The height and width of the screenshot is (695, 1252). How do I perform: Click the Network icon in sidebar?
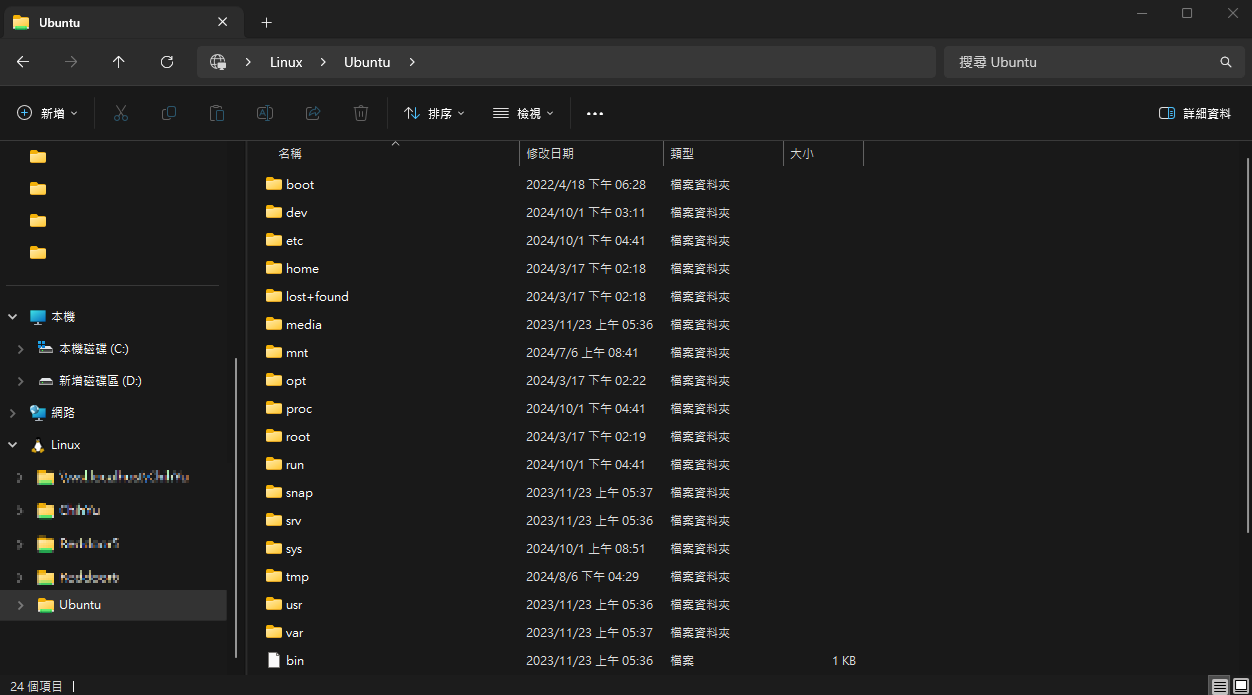38,413
